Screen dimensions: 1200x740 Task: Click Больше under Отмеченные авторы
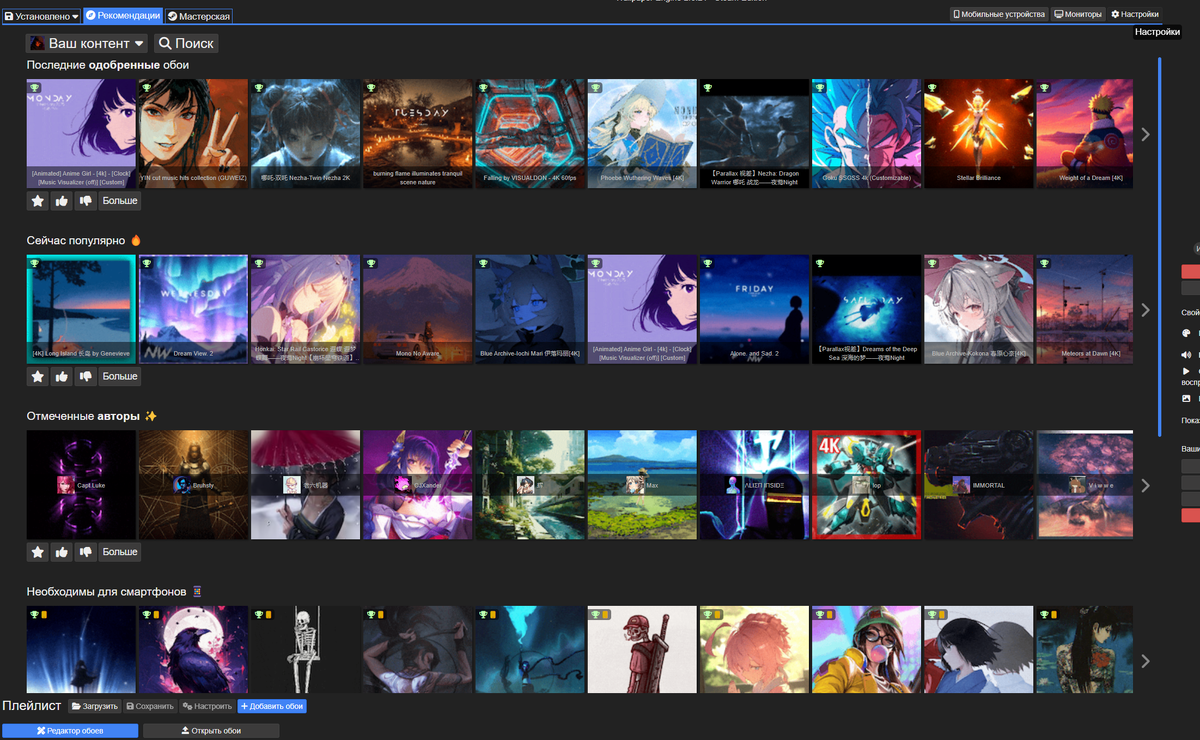tap(120, 552)
